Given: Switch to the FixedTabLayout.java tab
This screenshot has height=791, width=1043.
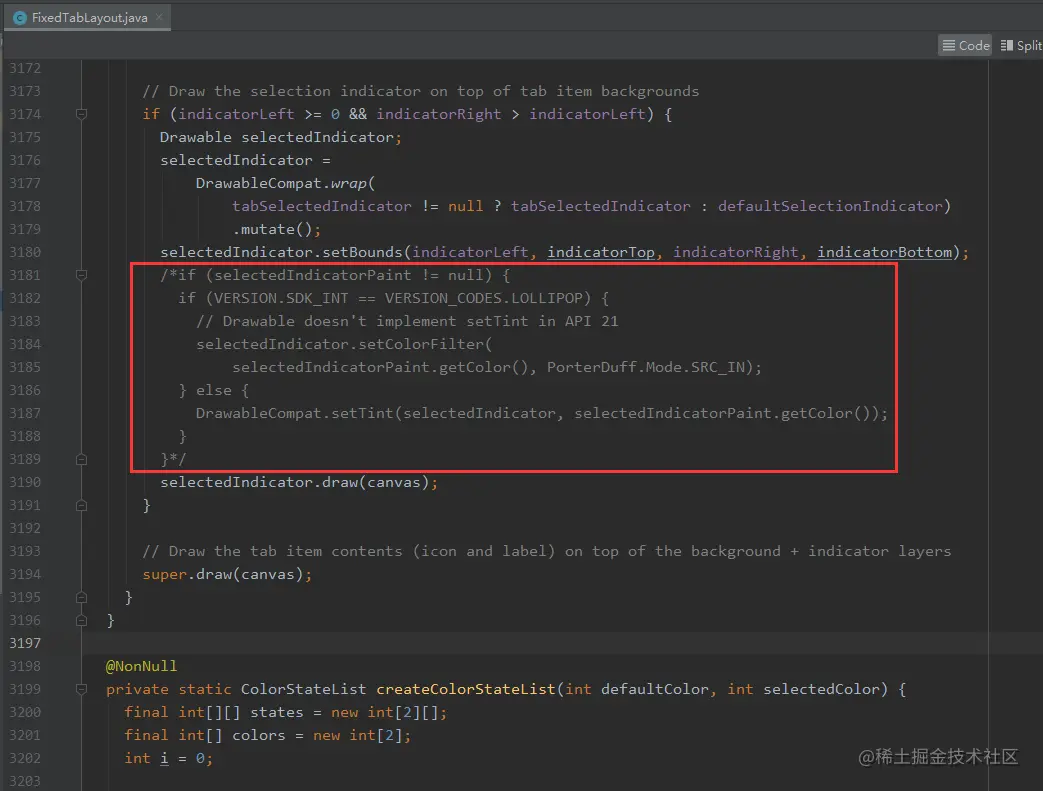Looking at the screenshot, I should click(88, 18).
